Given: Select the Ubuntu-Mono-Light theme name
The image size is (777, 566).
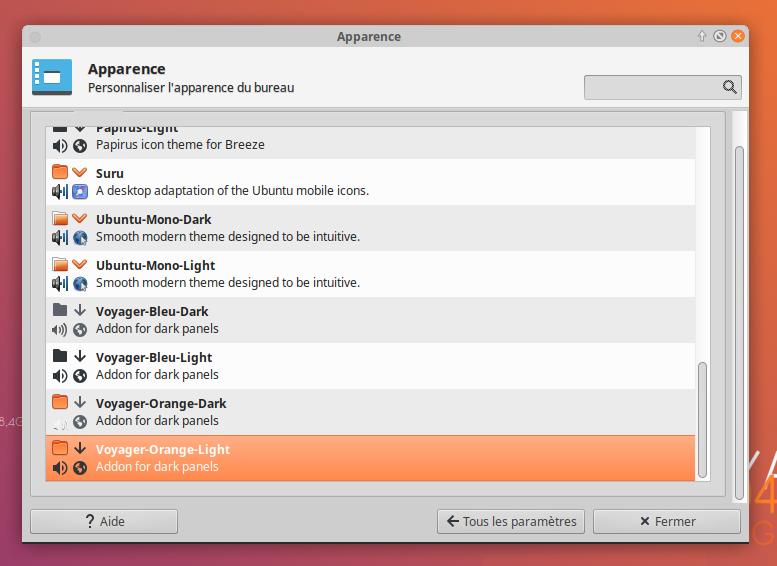Looking at the screenshot, I should tap(155, 266).
